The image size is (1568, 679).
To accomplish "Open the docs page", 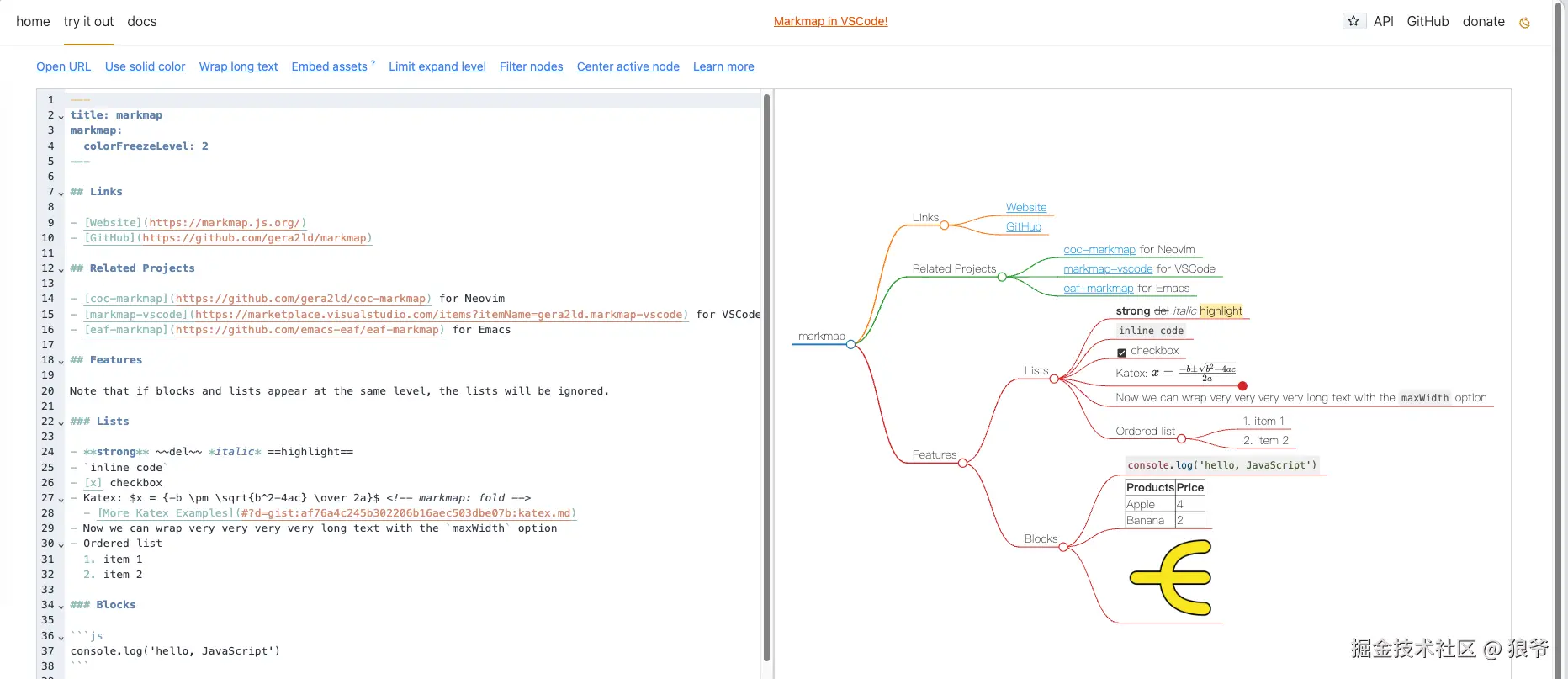I will click(142, 21).
